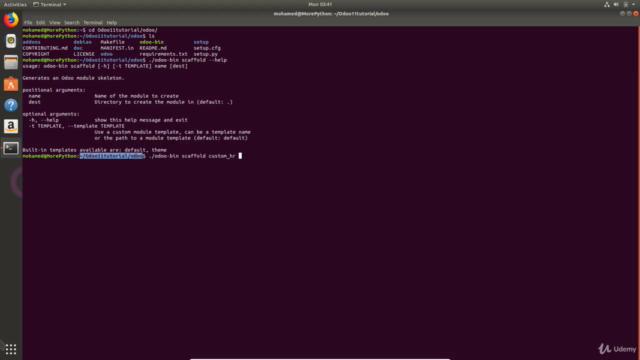Open the View menu
This screenshot has width=640, height=360.
pyautogui.click(x=55, y=23)
